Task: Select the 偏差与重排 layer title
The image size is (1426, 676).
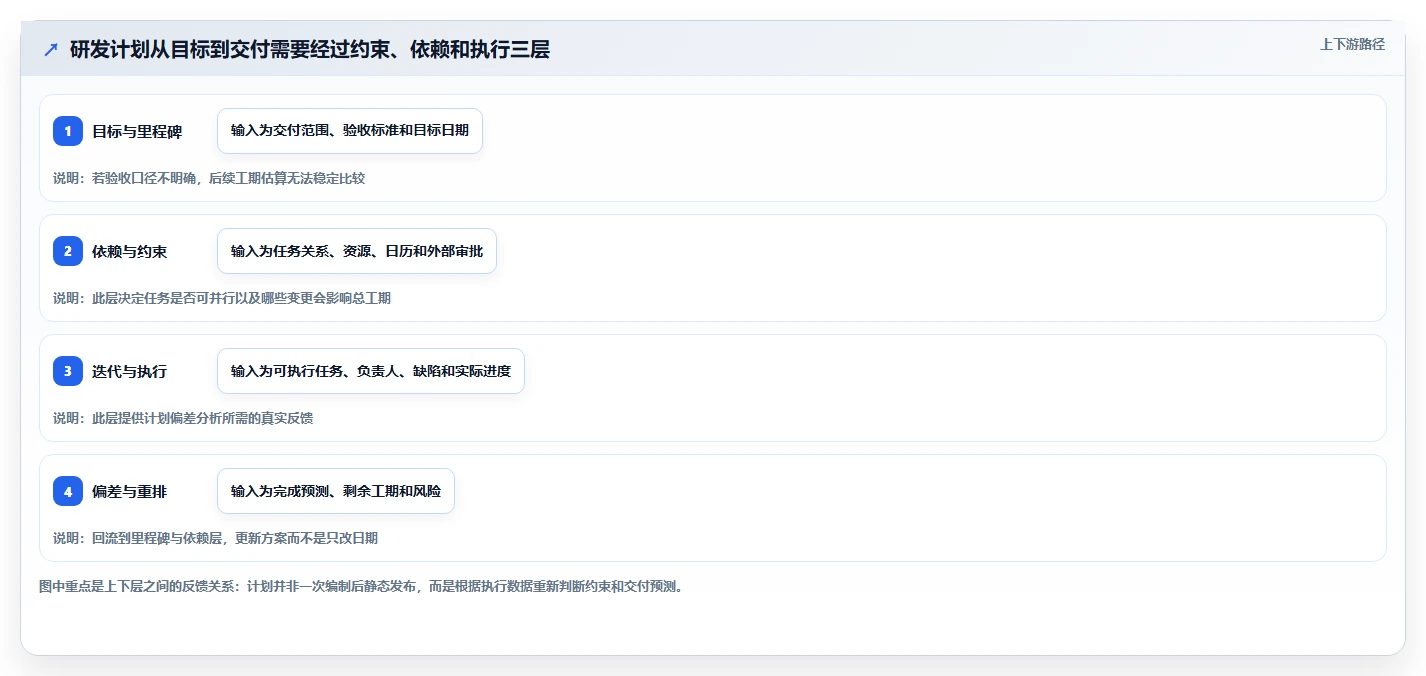Action: (130, 491)
